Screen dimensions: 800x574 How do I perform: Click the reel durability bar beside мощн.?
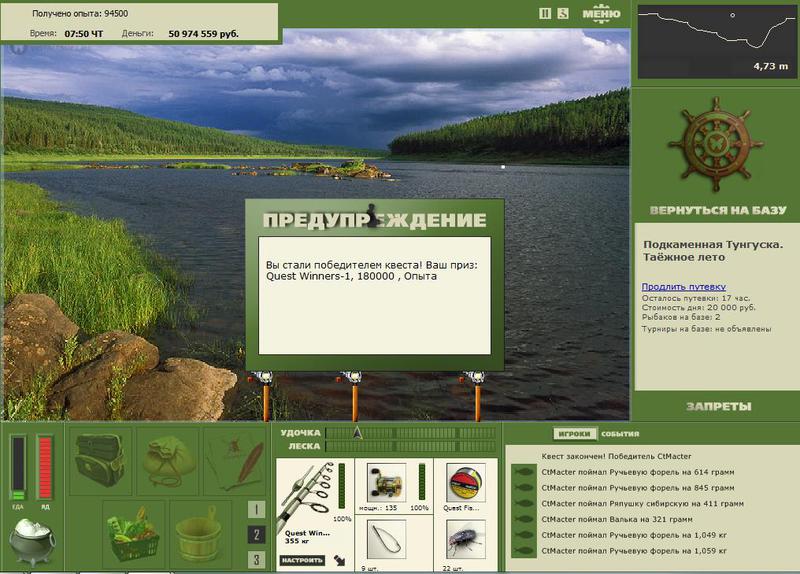tap(421, 482)
